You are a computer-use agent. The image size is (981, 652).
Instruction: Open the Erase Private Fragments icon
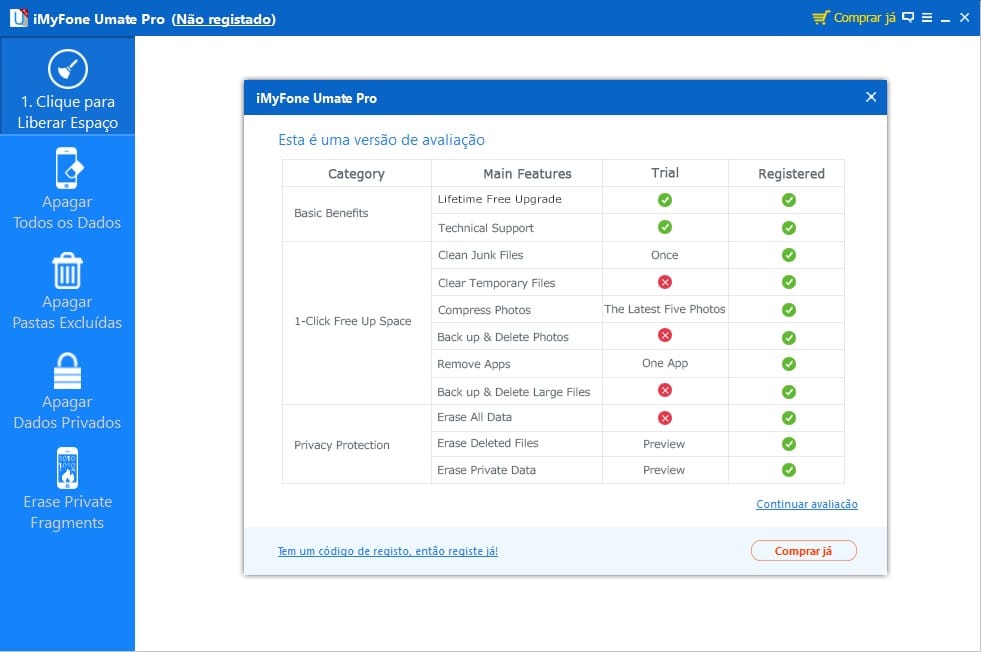[x=67, y=468]
